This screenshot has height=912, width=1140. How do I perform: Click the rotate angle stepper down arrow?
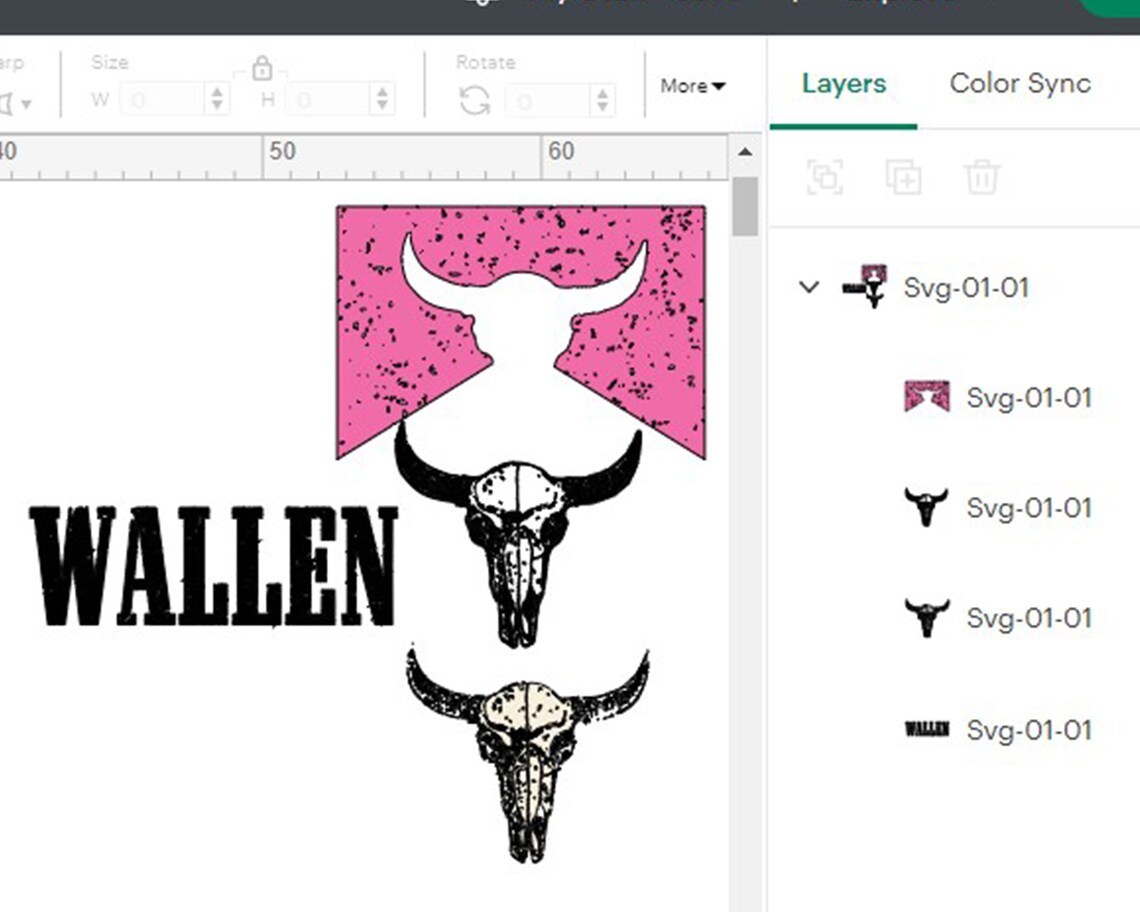pos(600,106)
